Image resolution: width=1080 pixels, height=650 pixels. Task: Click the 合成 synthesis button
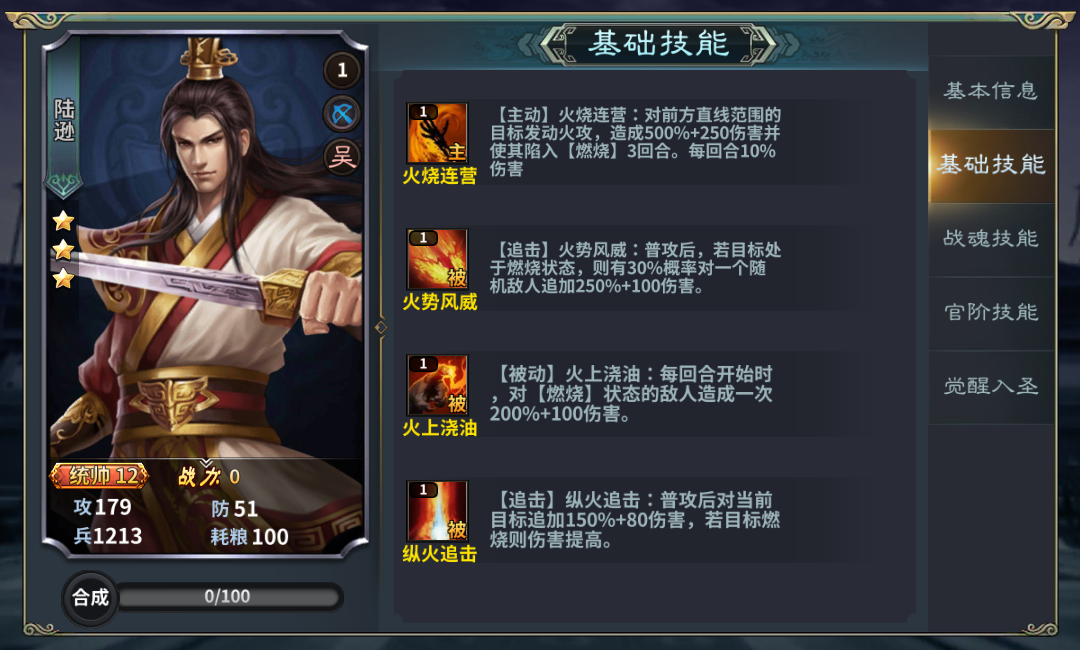tap(91, 597)
